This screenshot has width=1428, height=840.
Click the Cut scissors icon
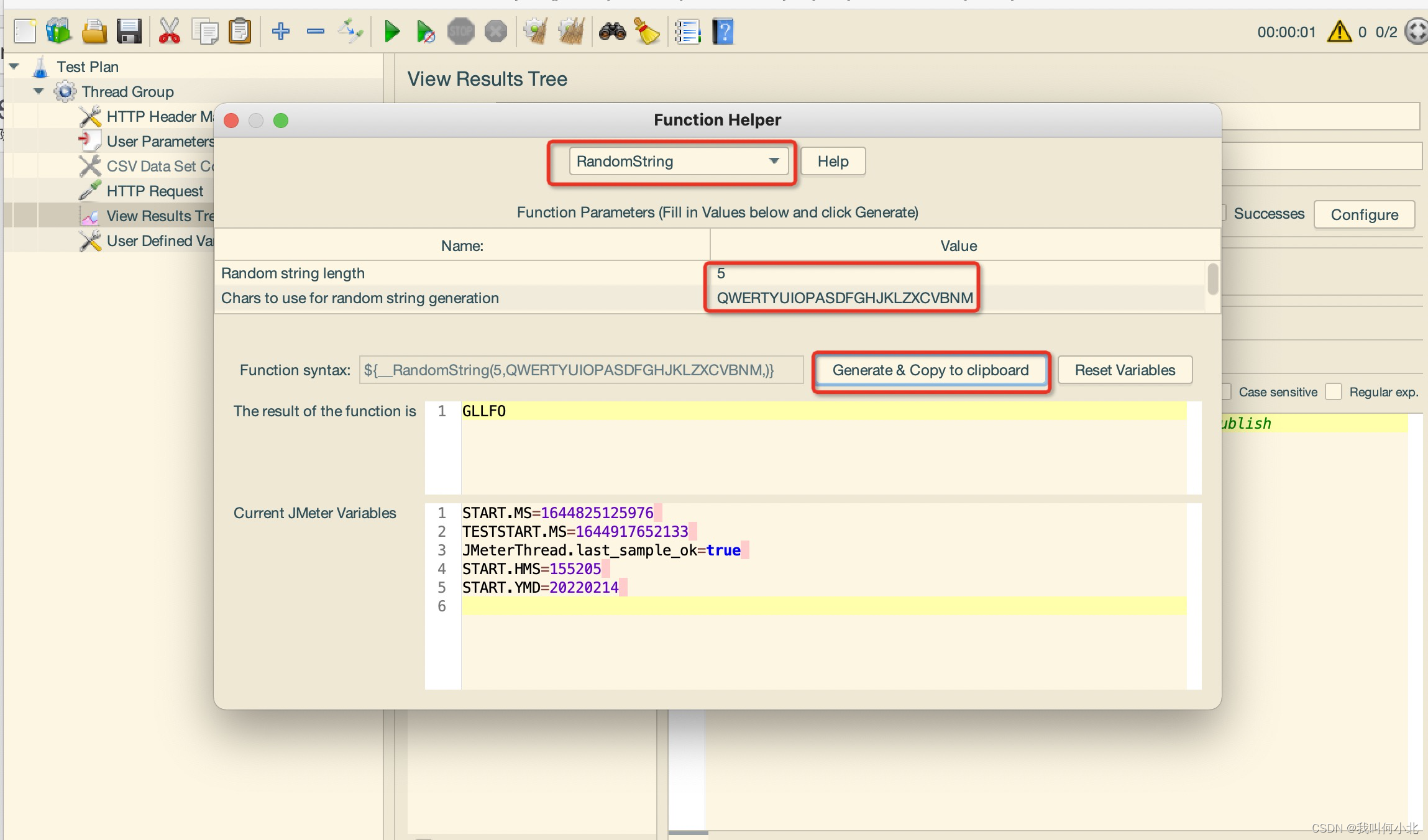(169, 32)
